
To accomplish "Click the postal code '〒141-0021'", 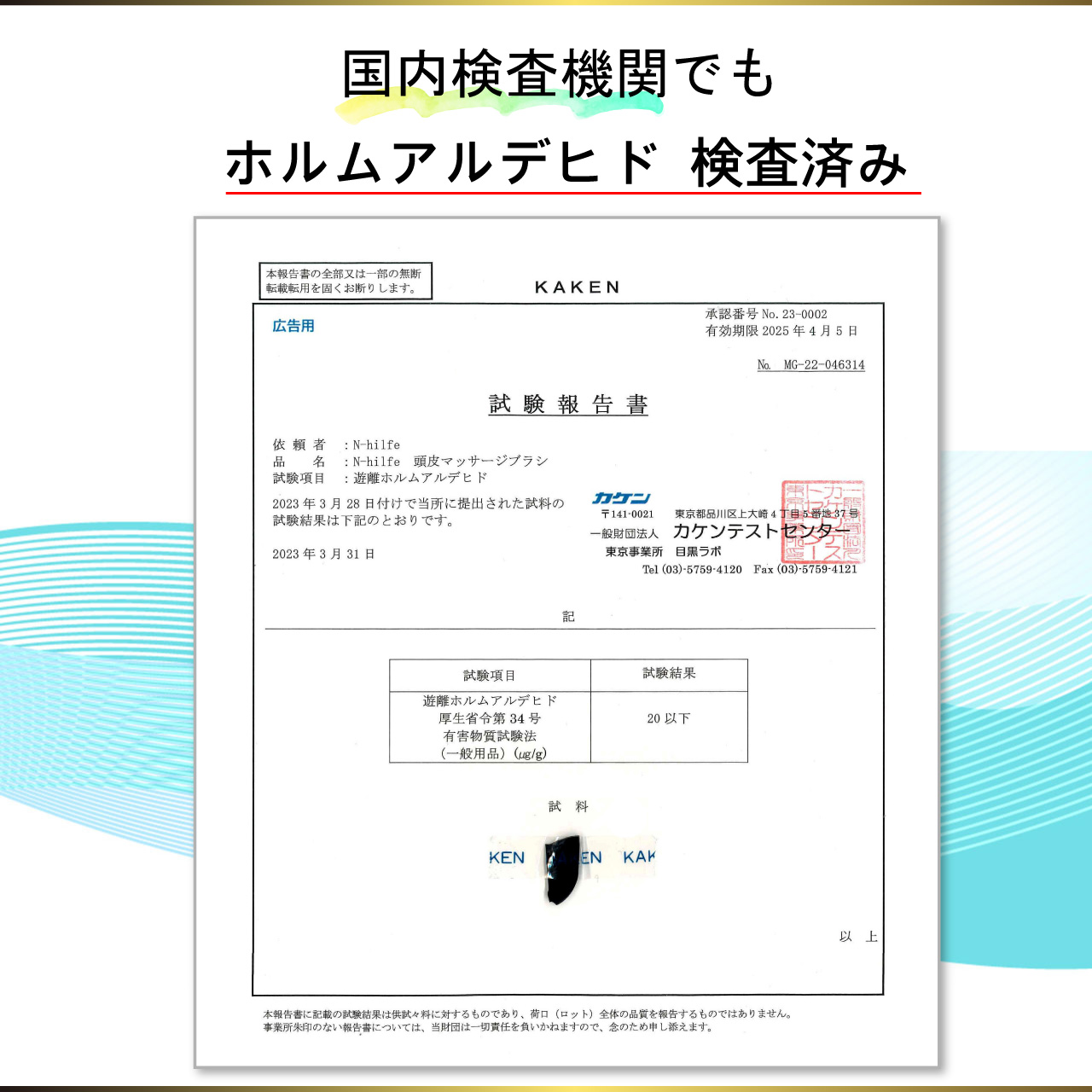I will 627,514.
